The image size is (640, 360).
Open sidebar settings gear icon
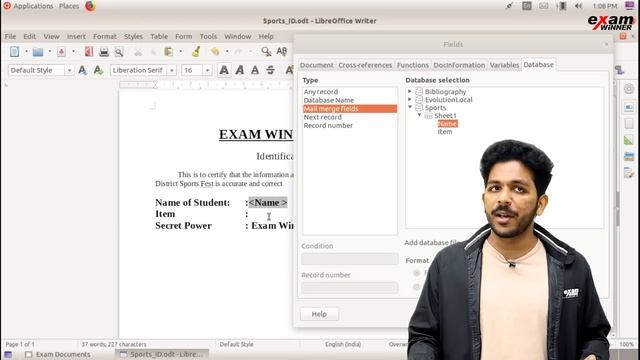click(629, 89)
